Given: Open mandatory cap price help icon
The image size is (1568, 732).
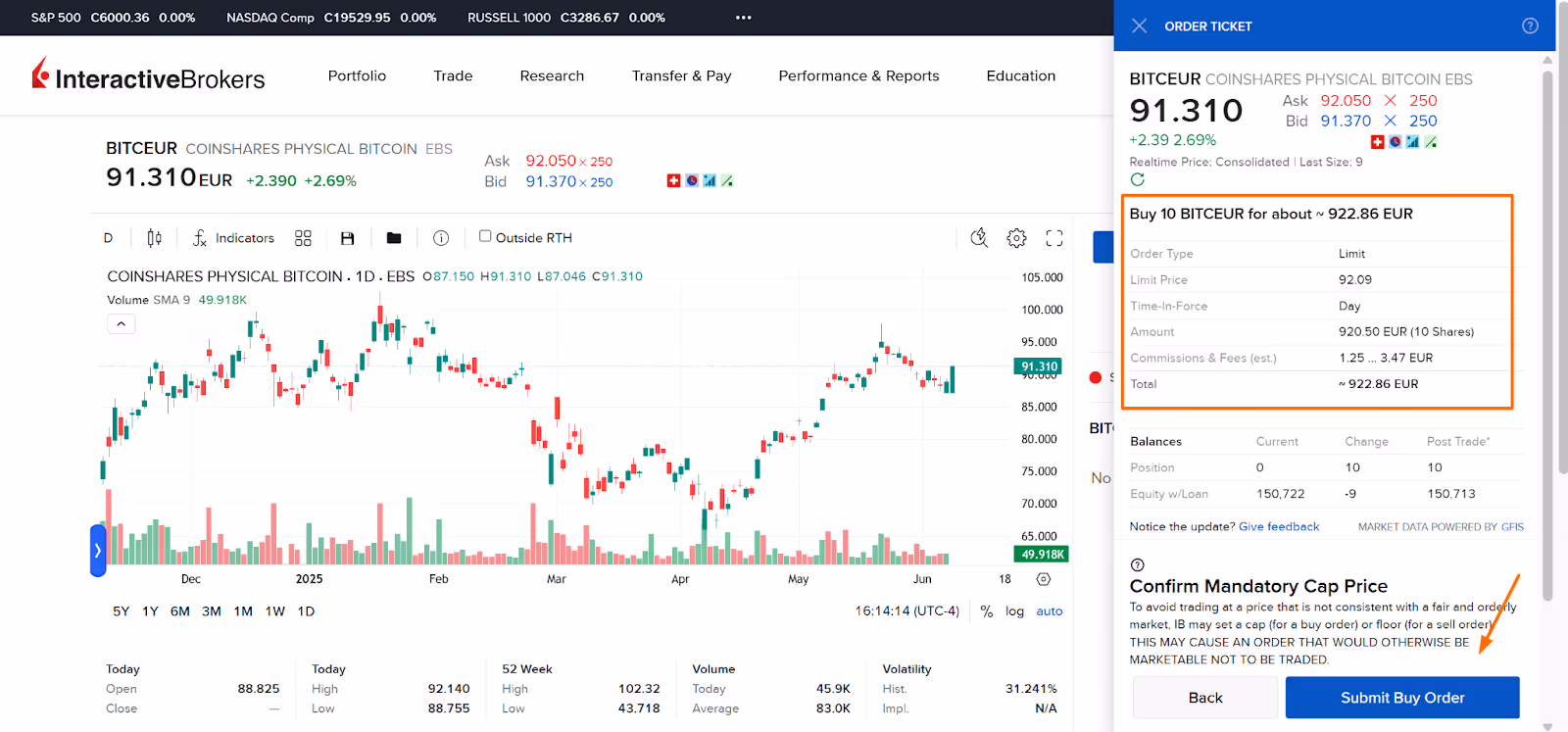Looking at the screenshot, I should click(x=1137, y=565).
